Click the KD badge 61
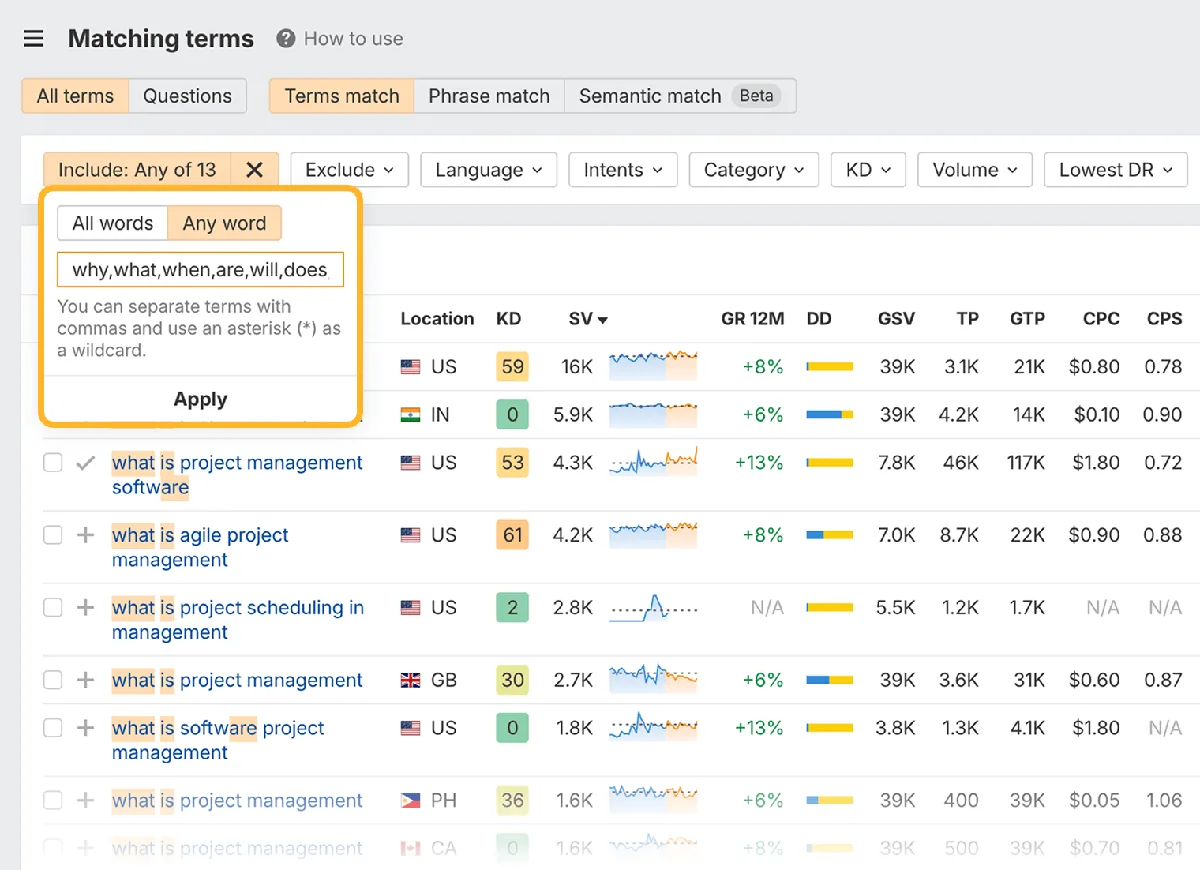This screenshot has height=870, width=1200. tap(513, 535)
